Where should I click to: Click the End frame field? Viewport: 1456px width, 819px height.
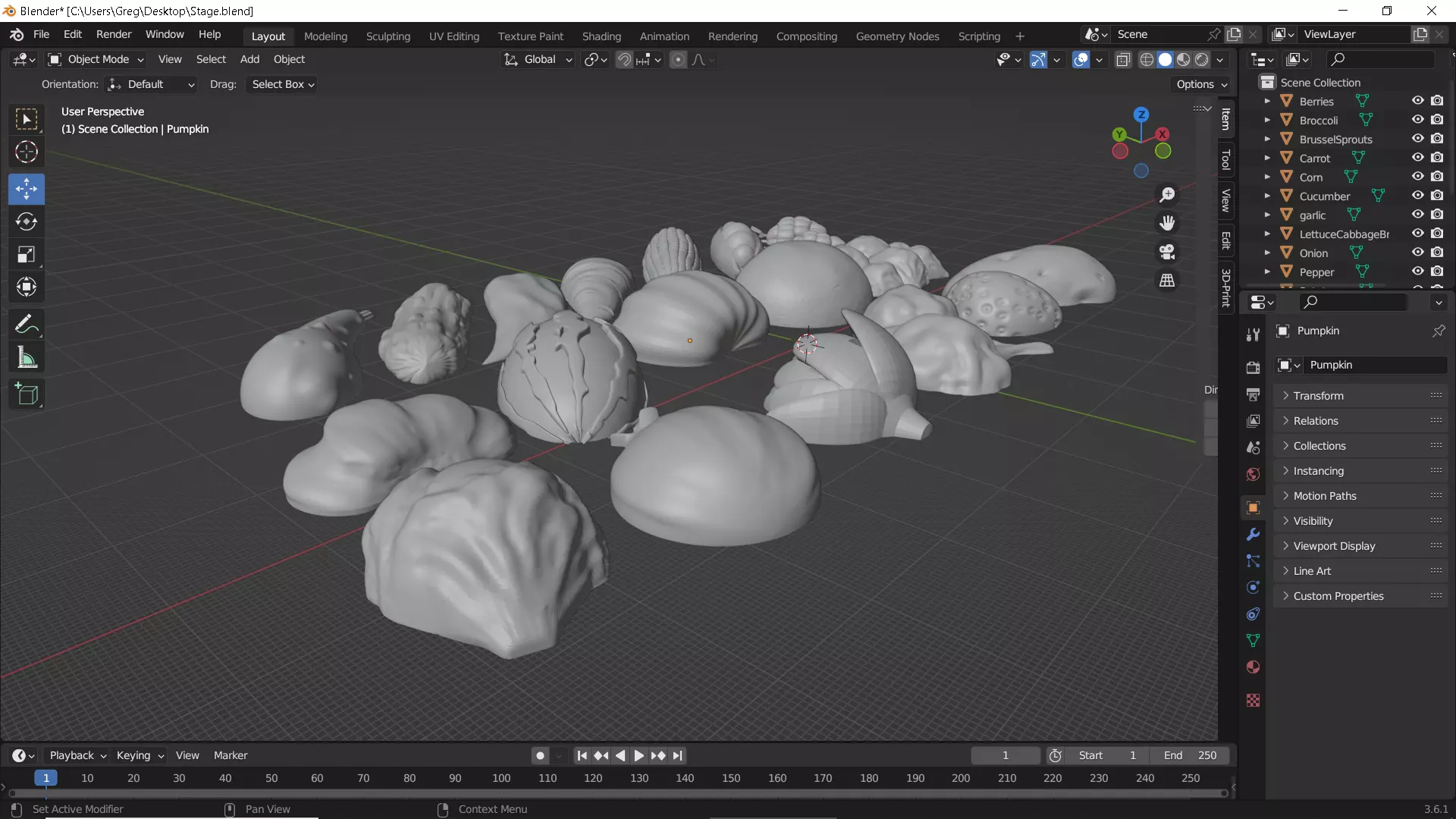coord(1191,755)
